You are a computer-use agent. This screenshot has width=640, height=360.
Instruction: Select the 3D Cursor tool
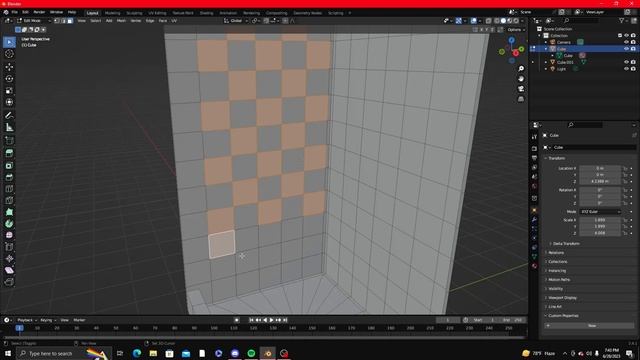(9, 54)
